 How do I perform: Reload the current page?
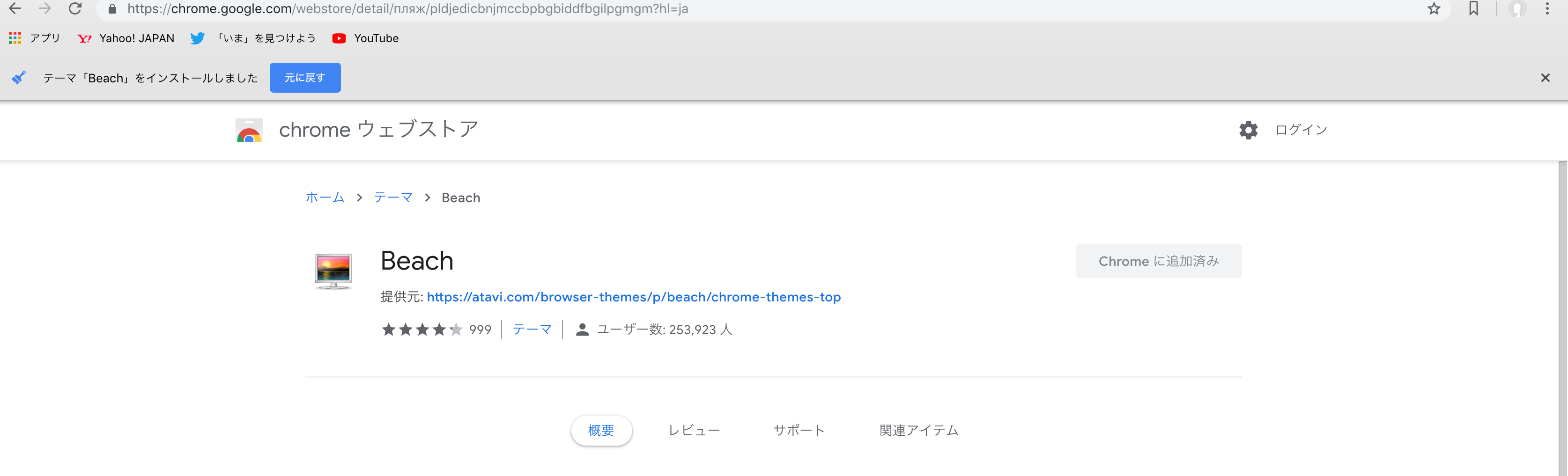75,8
